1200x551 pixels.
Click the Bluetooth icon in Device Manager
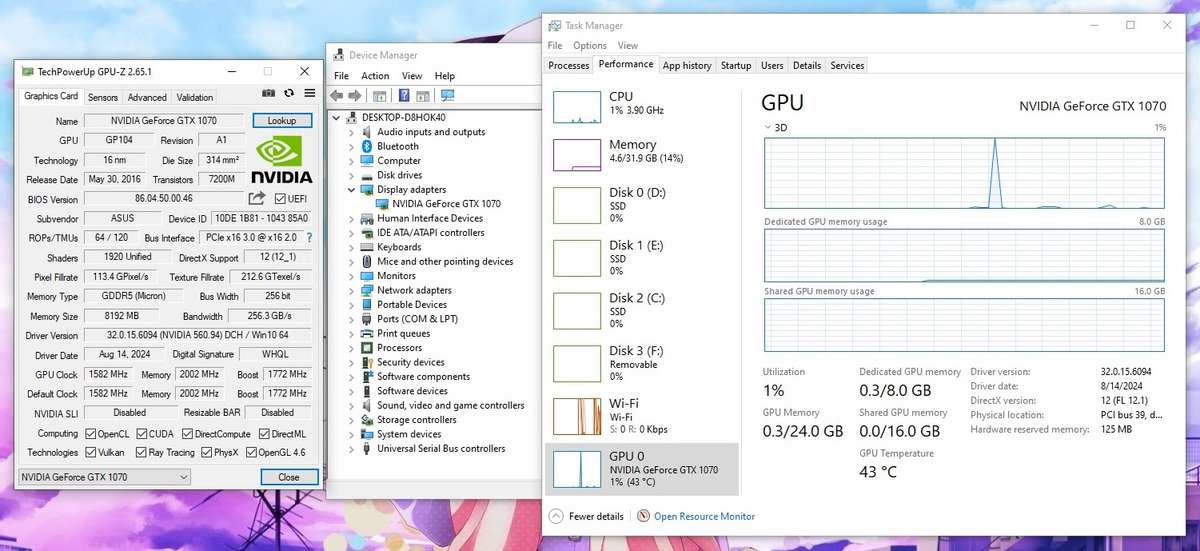point(367,146)
